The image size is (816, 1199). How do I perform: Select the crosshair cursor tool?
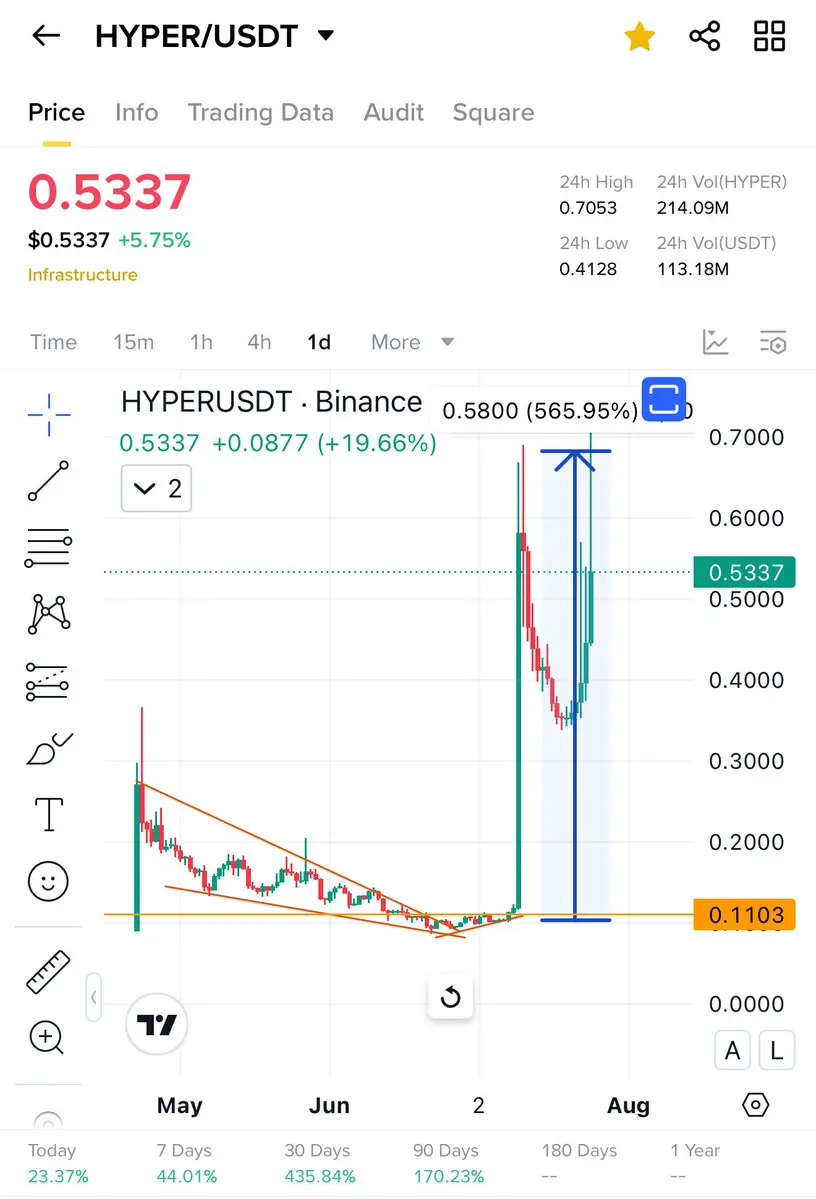[49, 415]
